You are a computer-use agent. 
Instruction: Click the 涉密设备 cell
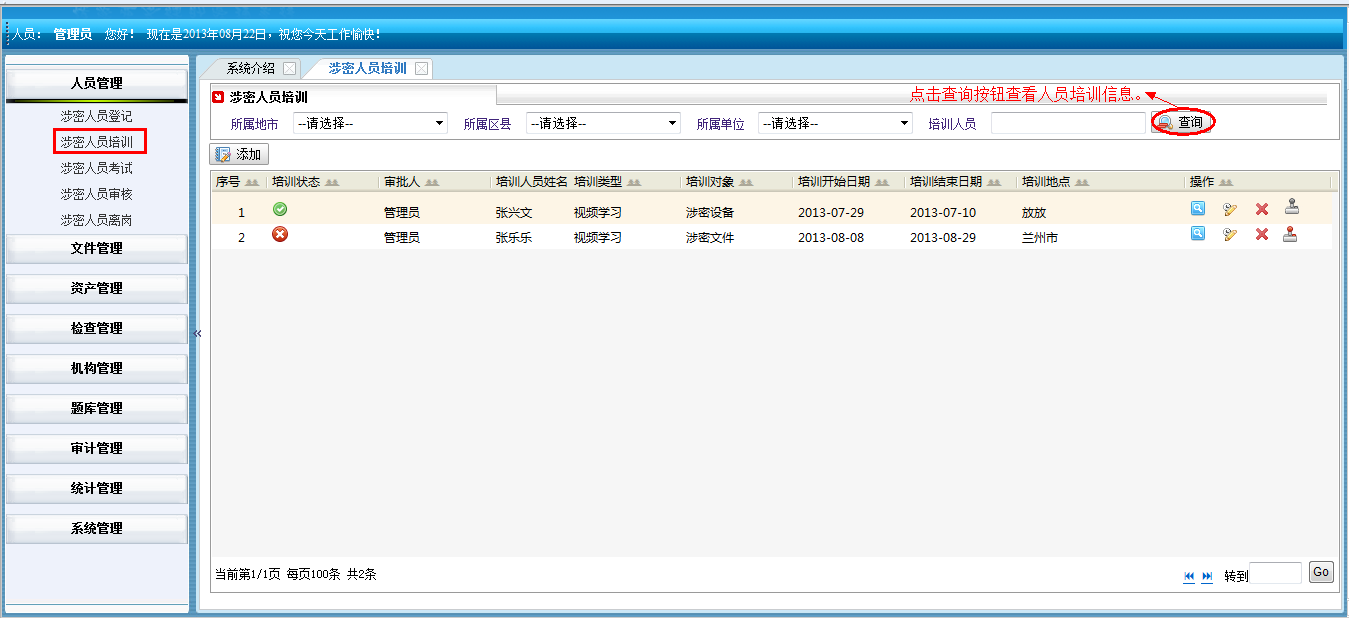[x=710, y=213]
